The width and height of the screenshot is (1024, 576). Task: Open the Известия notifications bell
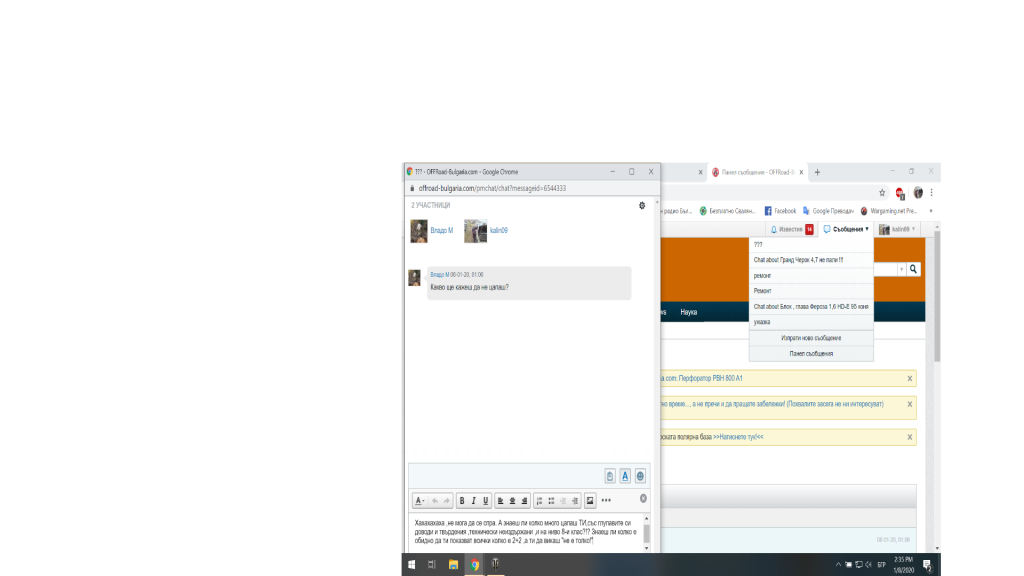click(x=791, y=229)
